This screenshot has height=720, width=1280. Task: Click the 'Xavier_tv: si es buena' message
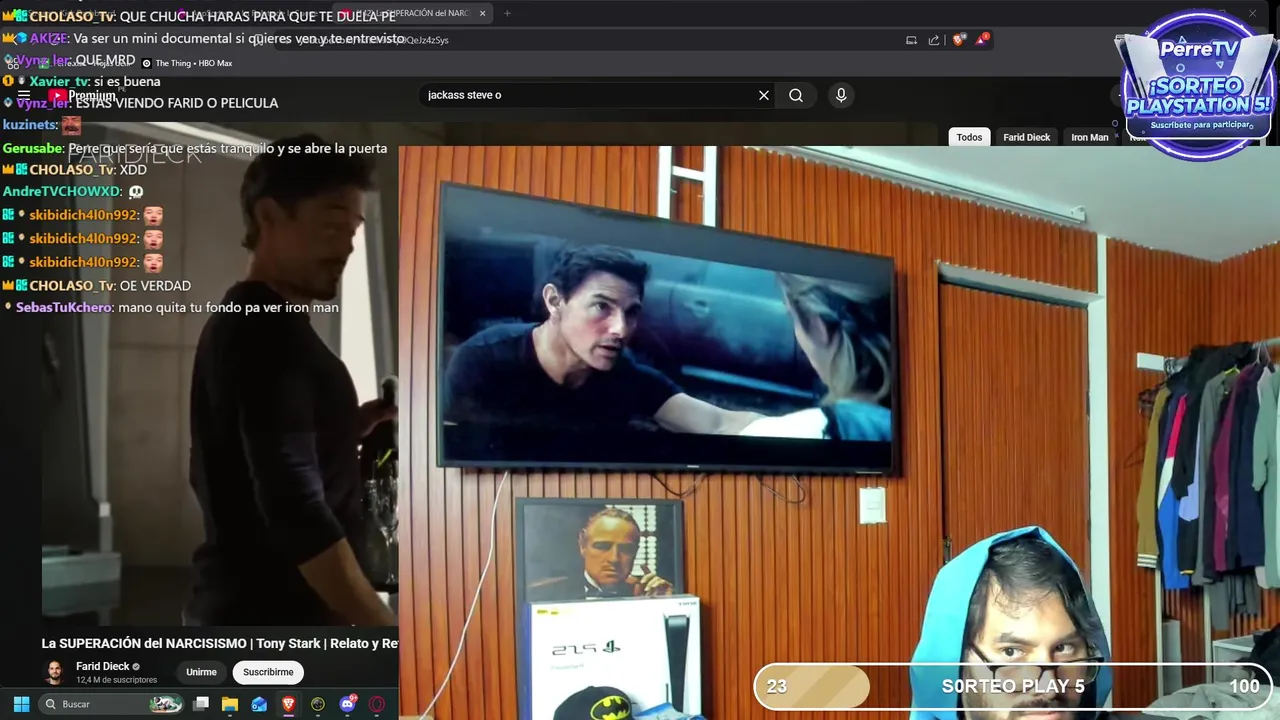click(x=82, y=82)
